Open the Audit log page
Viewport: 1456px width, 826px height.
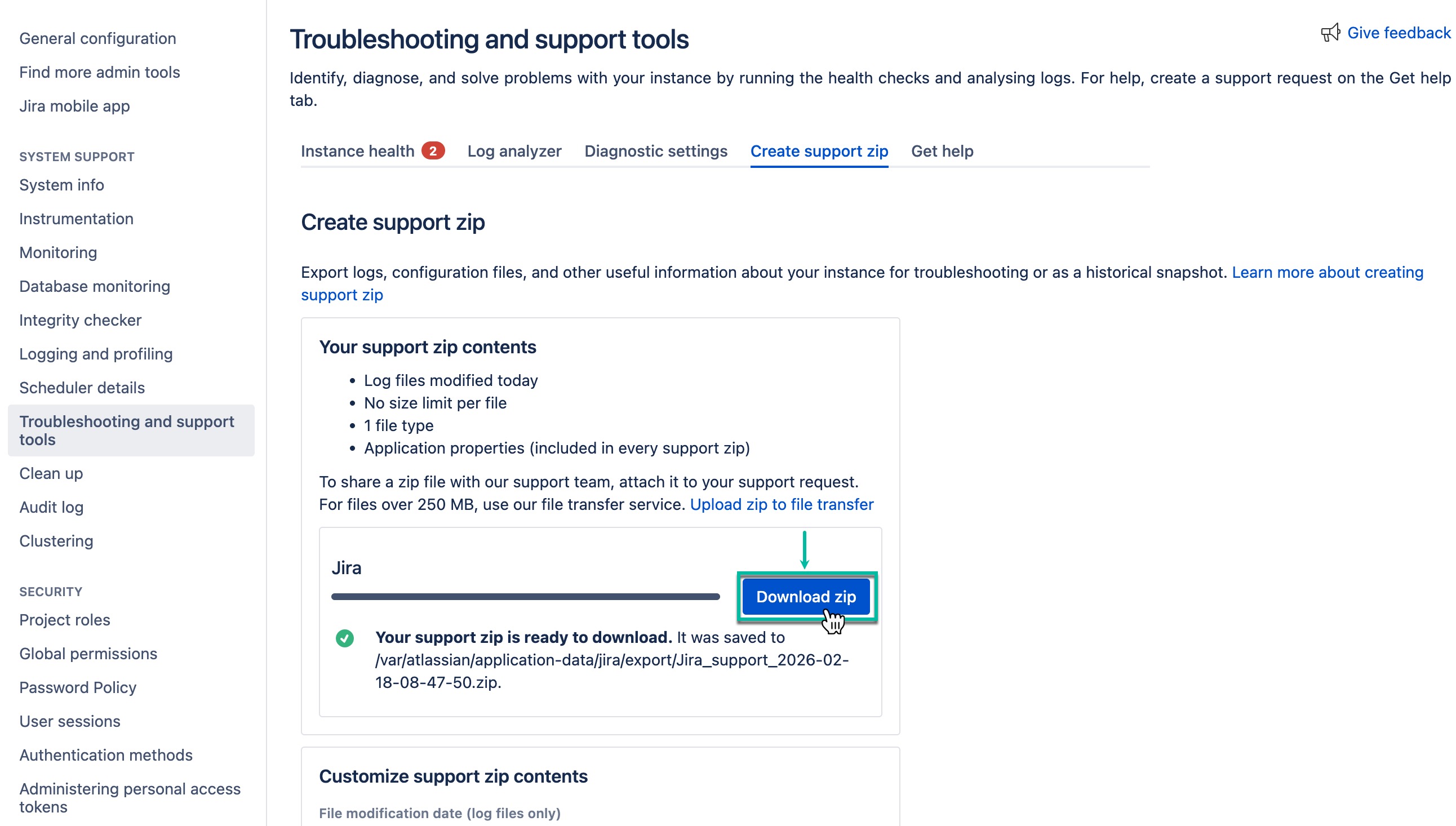coord(51,507)
